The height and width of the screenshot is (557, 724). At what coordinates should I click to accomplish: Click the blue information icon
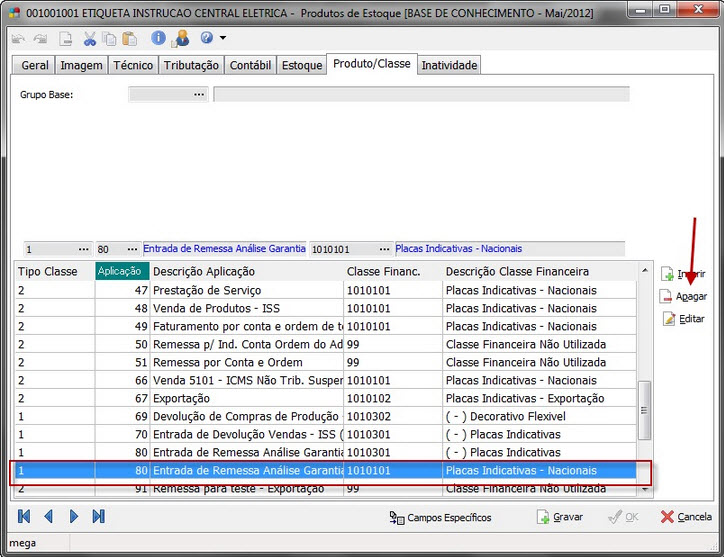(158, 39)
